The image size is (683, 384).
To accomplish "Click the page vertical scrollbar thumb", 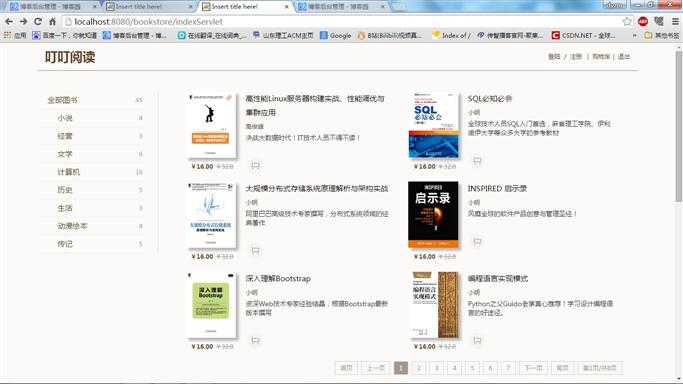I will (x=679, y=126).
